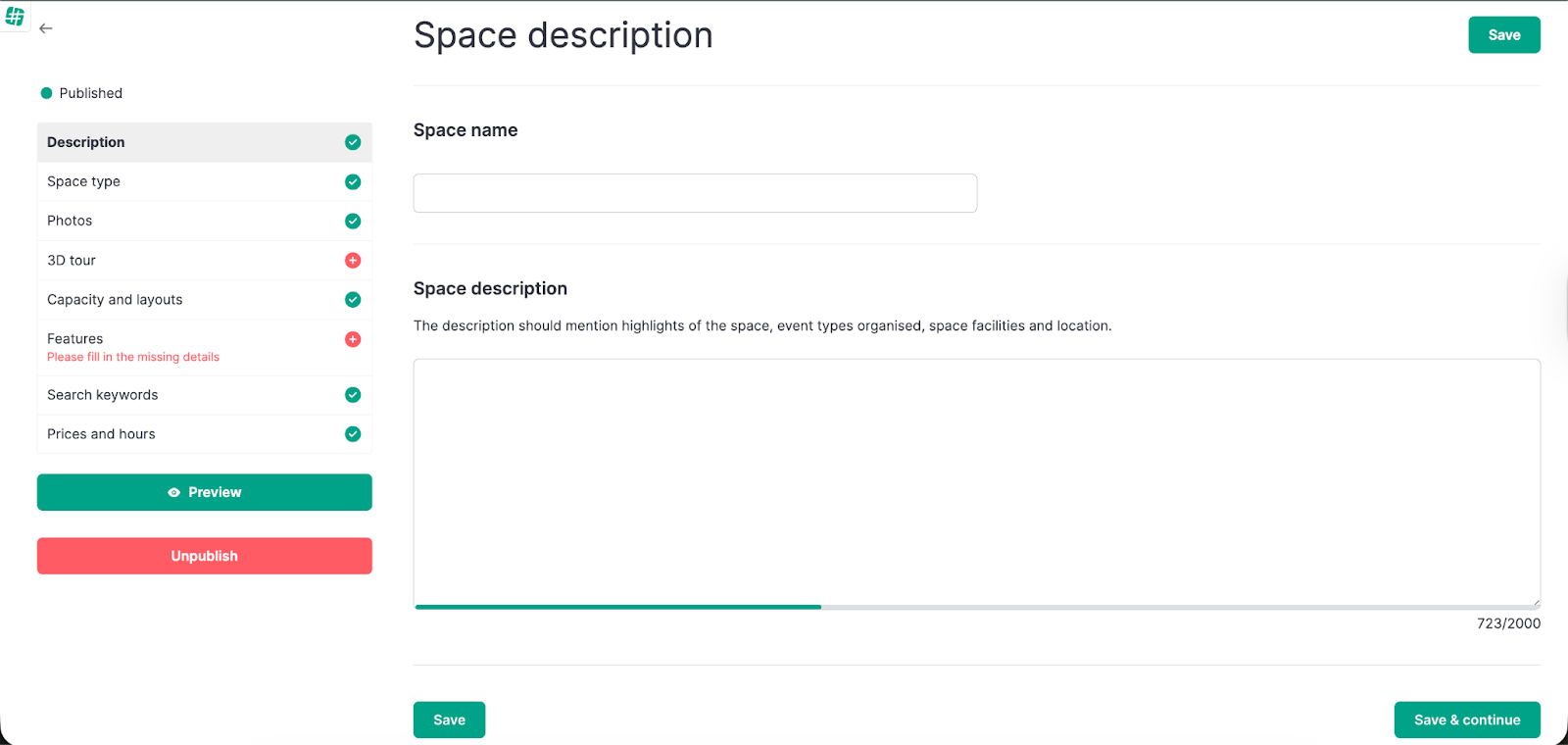Image resolution: width=1568 pixels, height=745 pixels.
Task: Focus the Space description text area
Action: coord(976,481)
